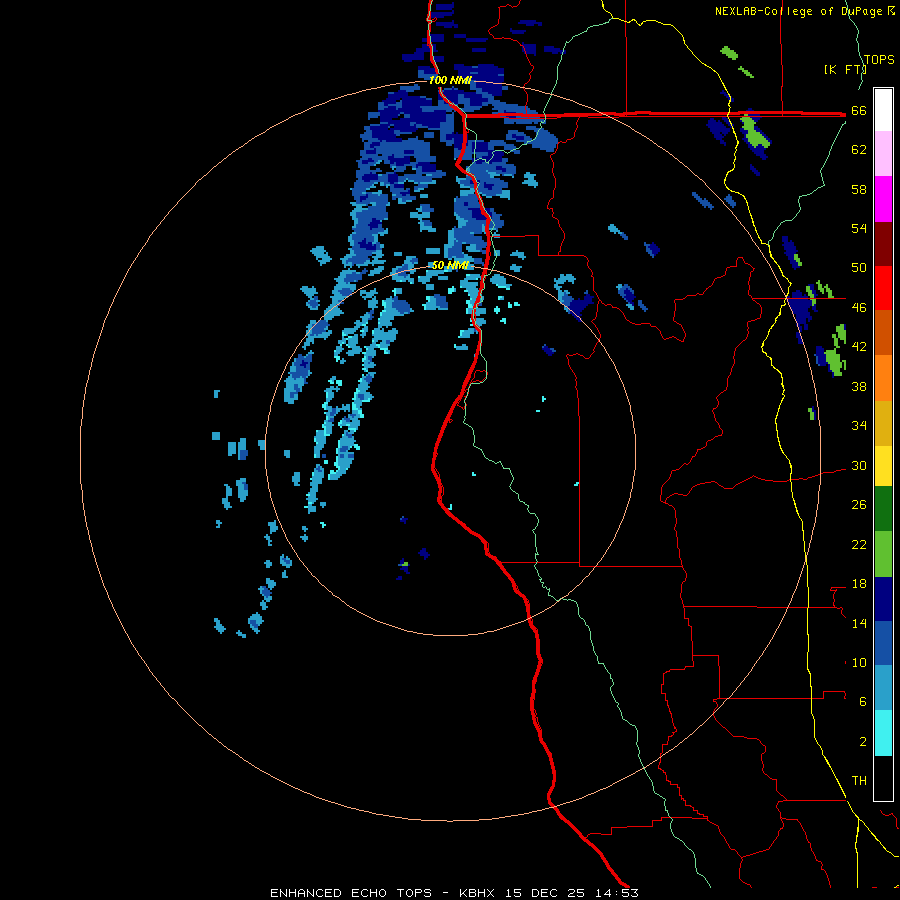Screen dimensions: 900x900
Task: Click the '18' legend number
Action: click(859, 584)
